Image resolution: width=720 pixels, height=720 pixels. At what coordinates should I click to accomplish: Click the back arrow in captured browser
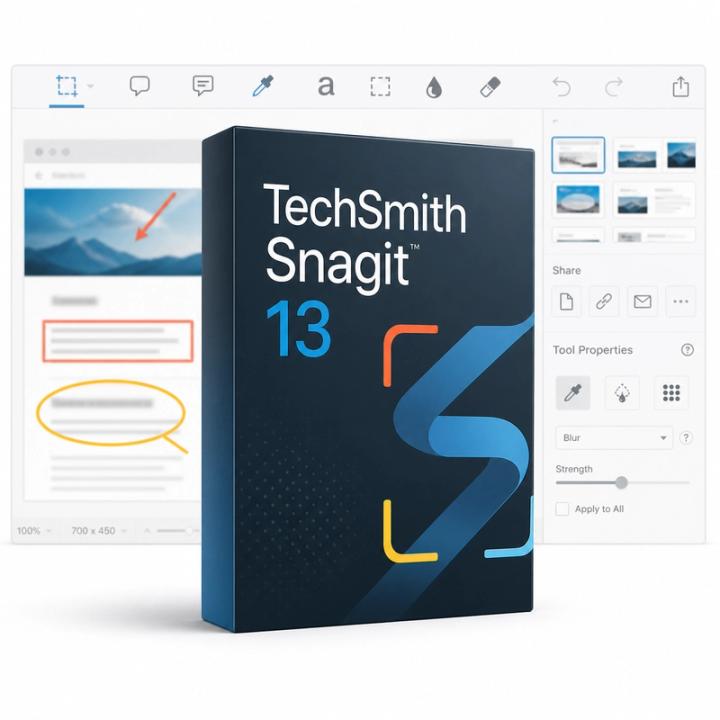pyautogui.click(x=39, y=175)
